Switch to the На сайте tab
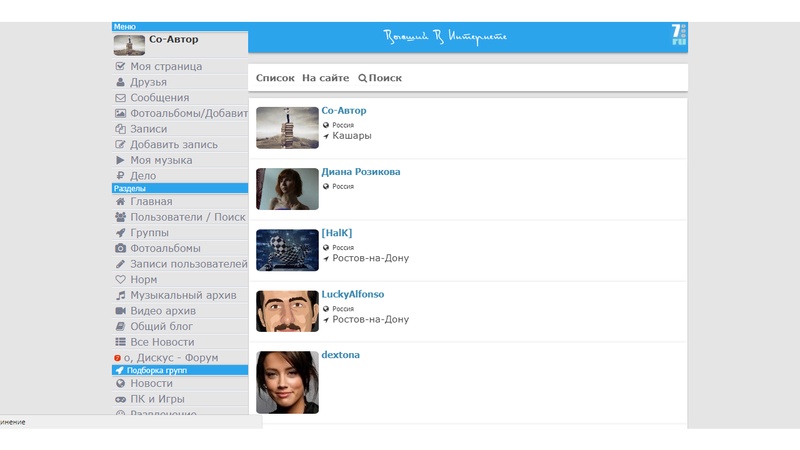800x450 pixels. pyautogui.click(x=325, y=78)
